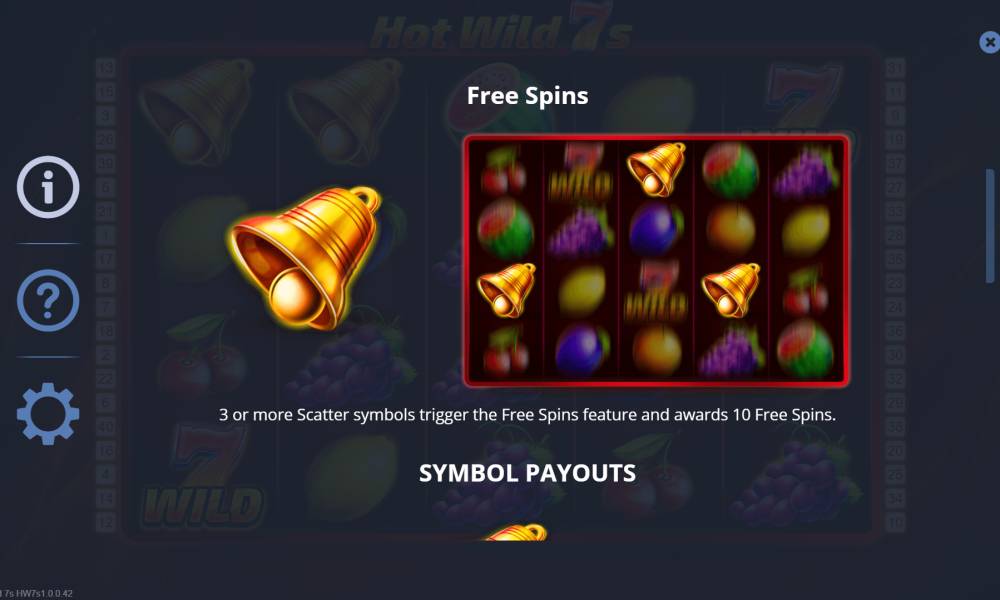Click the watermelon at the bottom right of the example
This screenshot has width=1000, height=600.
point(805,350)
